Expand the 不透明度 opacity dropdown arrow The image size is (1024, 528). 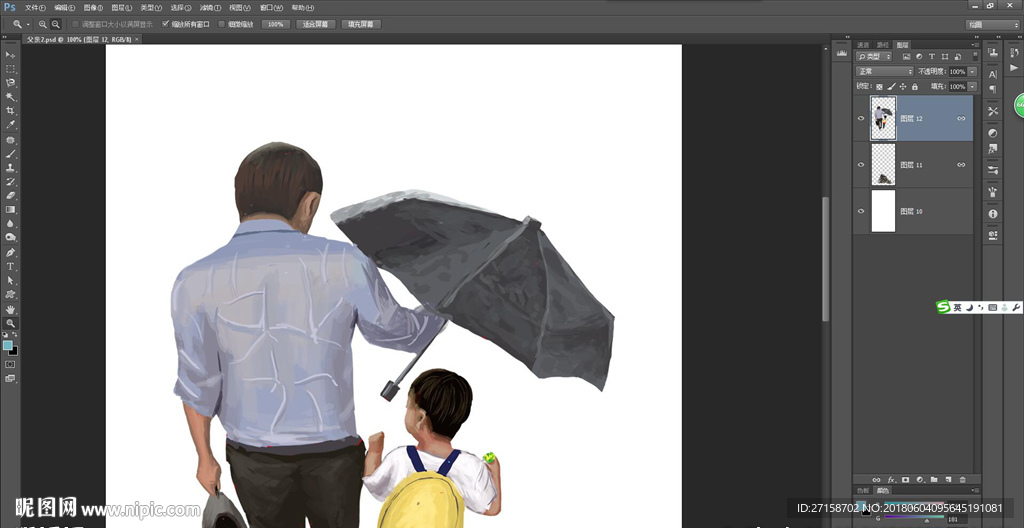tap(970, 72)
